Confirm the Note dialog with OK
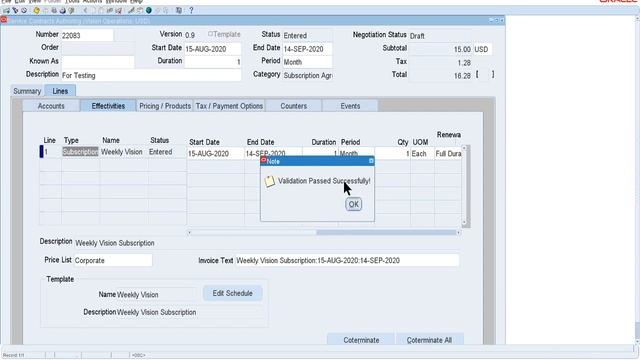 click(353, 204)
